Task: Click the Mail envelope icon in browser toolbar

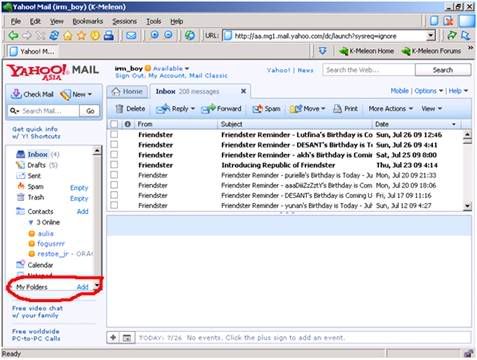Action: click(x=131, y=35)
